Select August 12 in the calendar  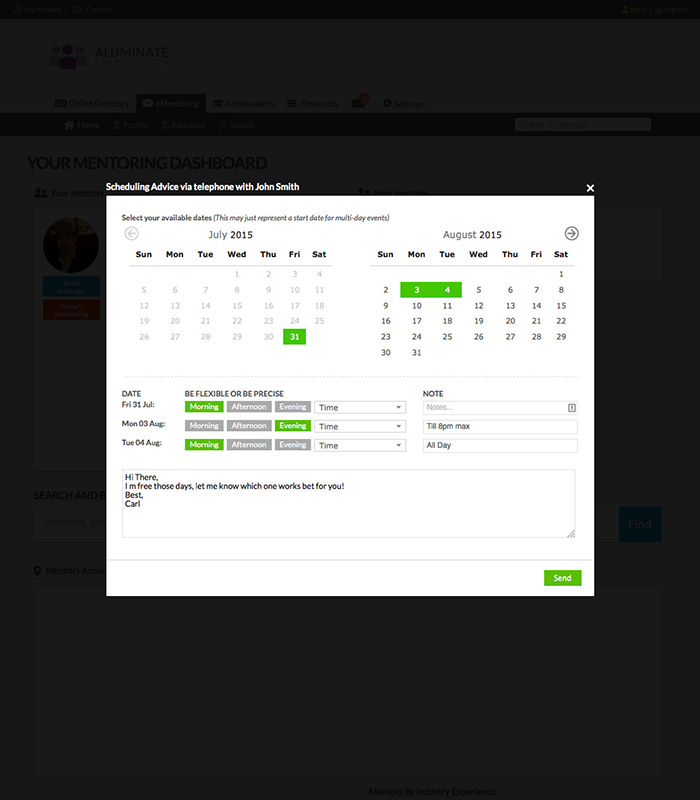pyautogui.click(x=479, y=306)
